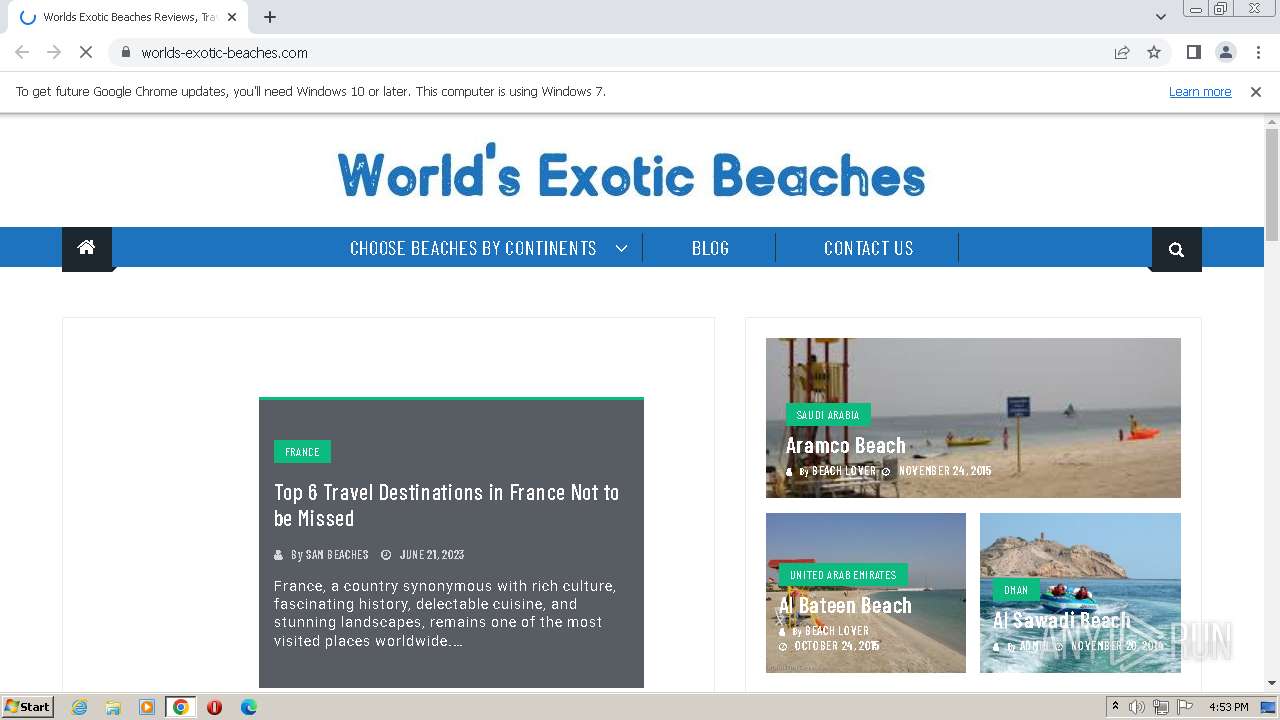Go back to previous page
The width and height of the screenshot is (1280, 720).
pos(22,53)
